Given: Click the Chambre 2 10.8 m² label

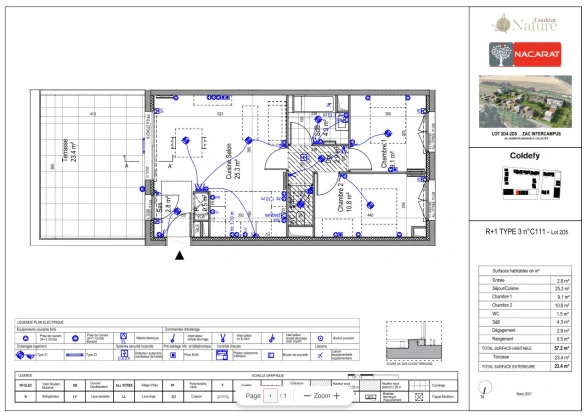Looking at the screenshot, I should (x=344, y=198).
